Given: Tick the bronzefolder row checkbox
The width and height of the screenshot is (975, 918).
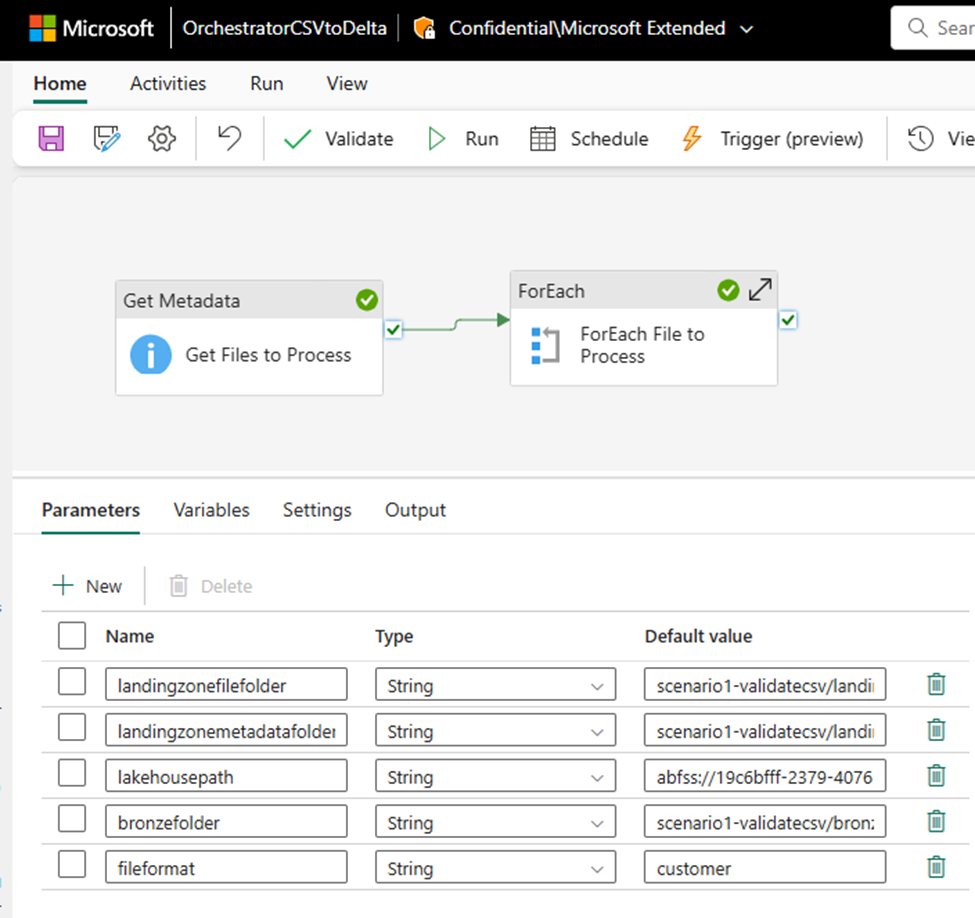Looking at the screenshot, I should pyautogui.click(x=72, y=818).
